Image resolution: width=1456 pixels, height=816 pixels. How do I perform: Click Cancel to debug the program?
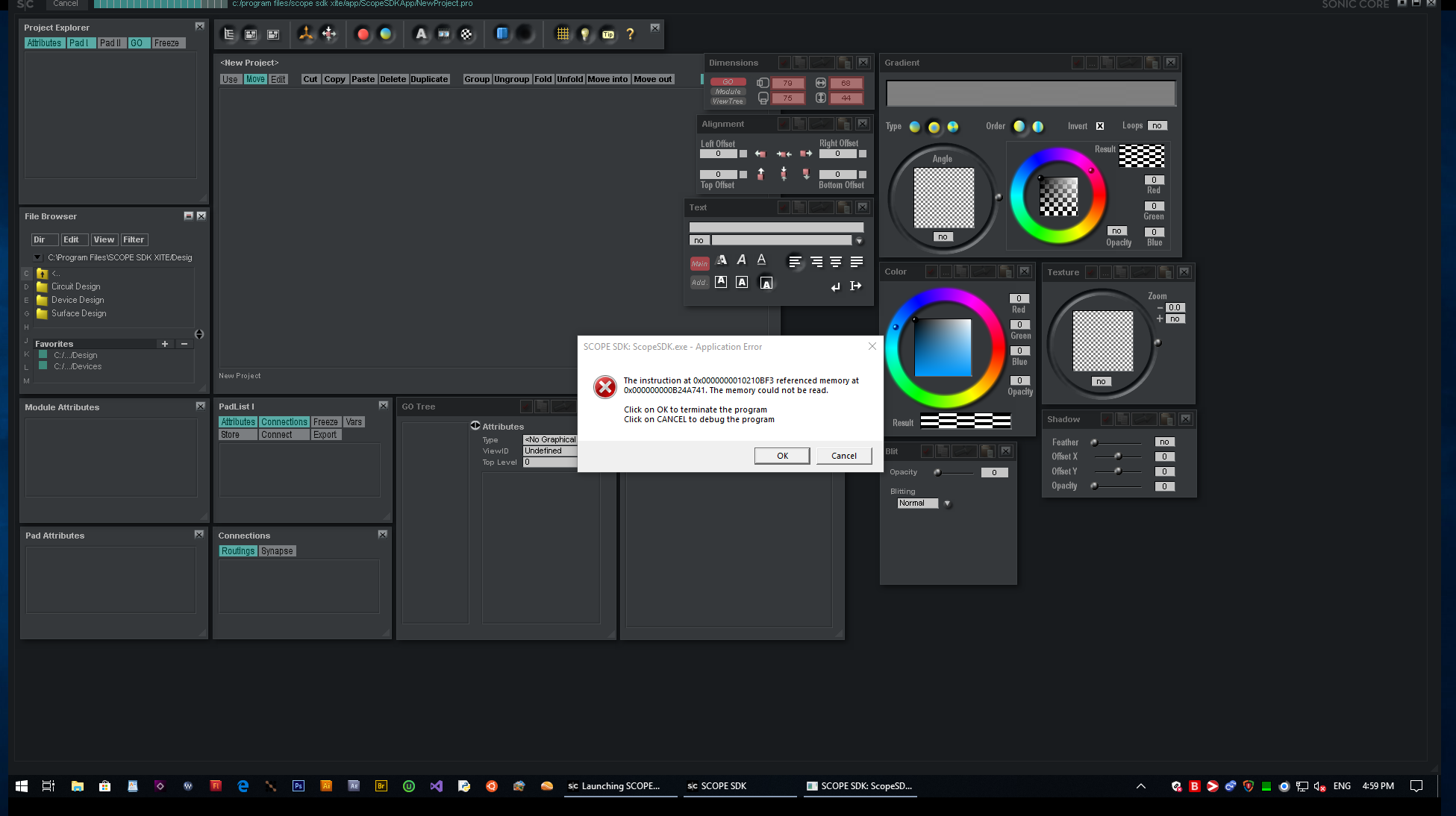[x=843, y=456]
